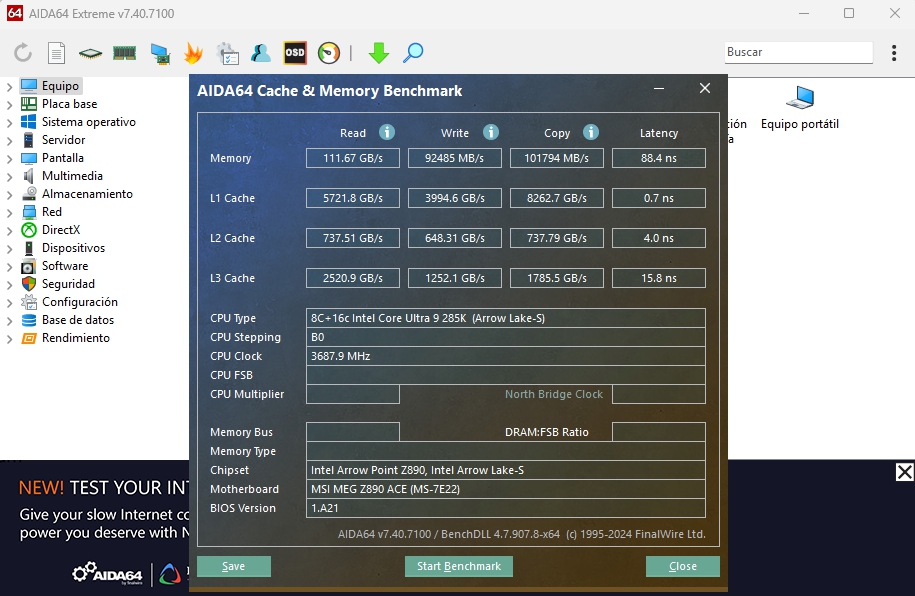Image resolution: width=915 pixels, height=596 pixels.
Task: Click the L1 Cache Read value 5721.8 GB/s
Action: click(352, 198)
